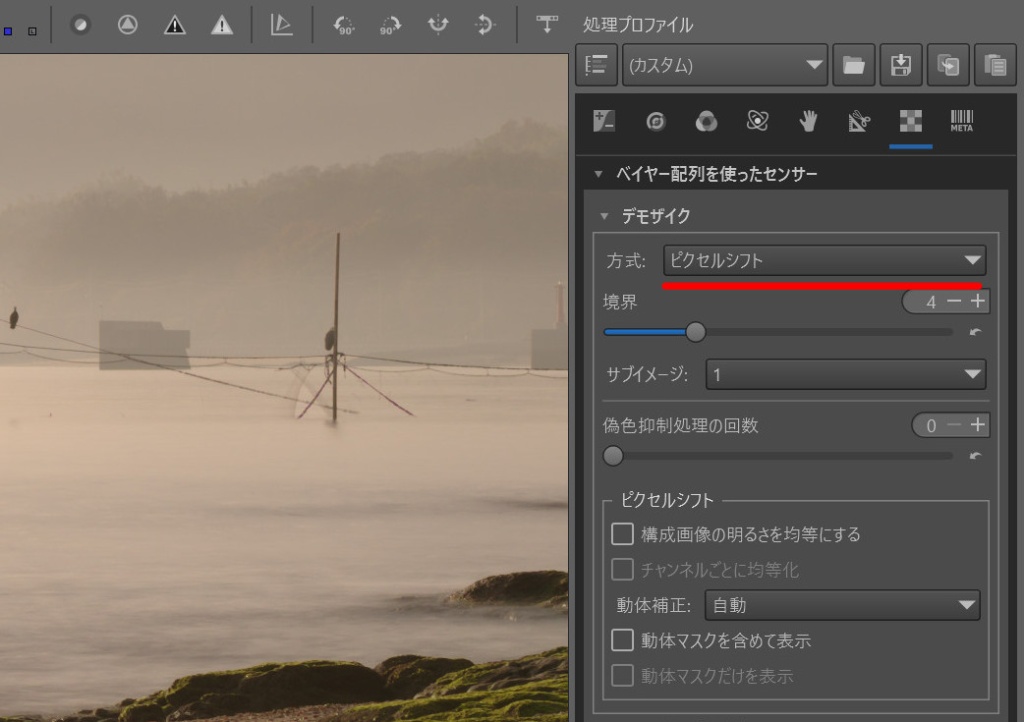Click the bar-with-down-arrow icon beside 処理プロファイル
This screenshot has height=722, width=1024.
547,25
